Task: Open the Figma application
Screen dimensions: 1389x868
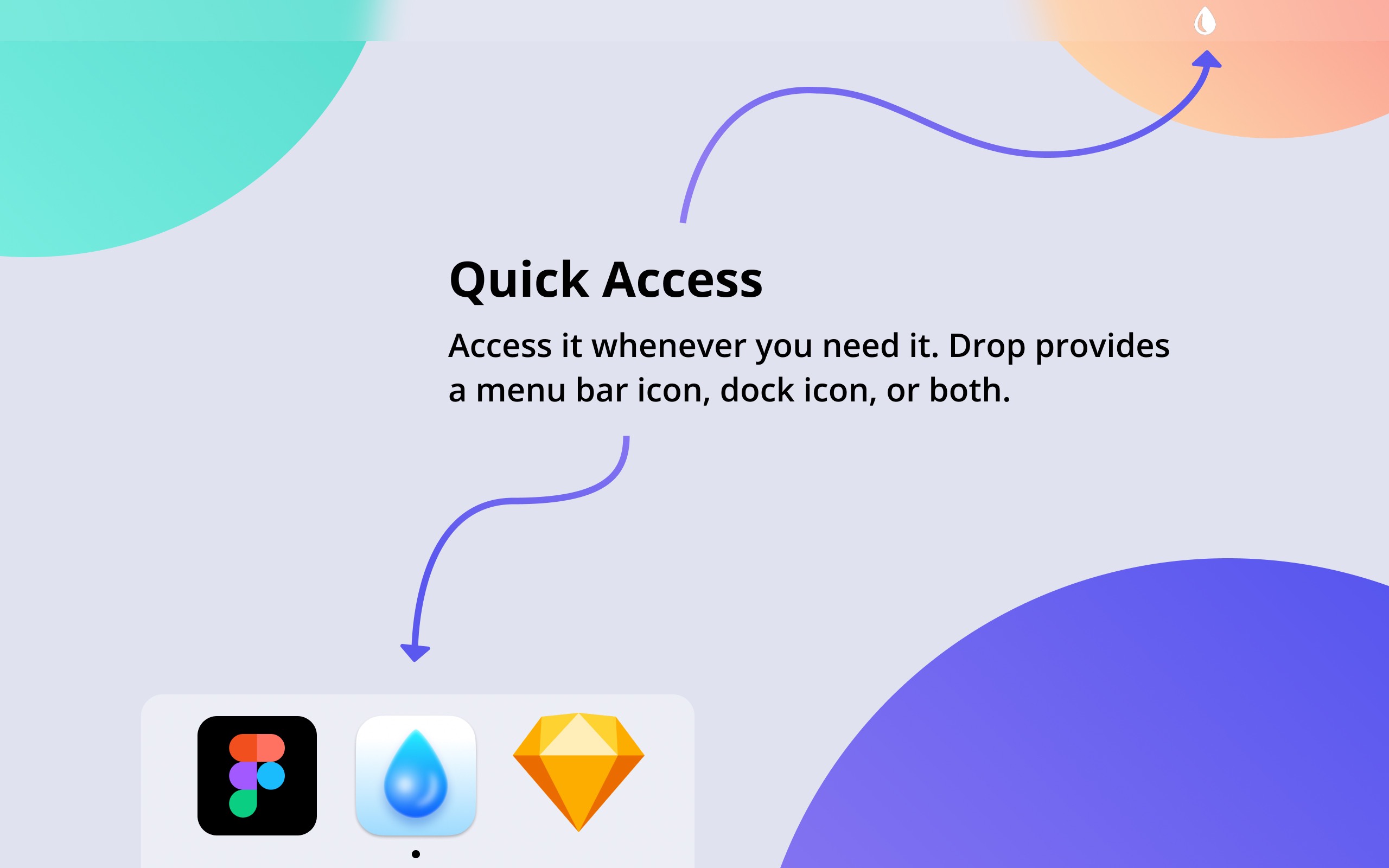Action: tap(257, 776)
